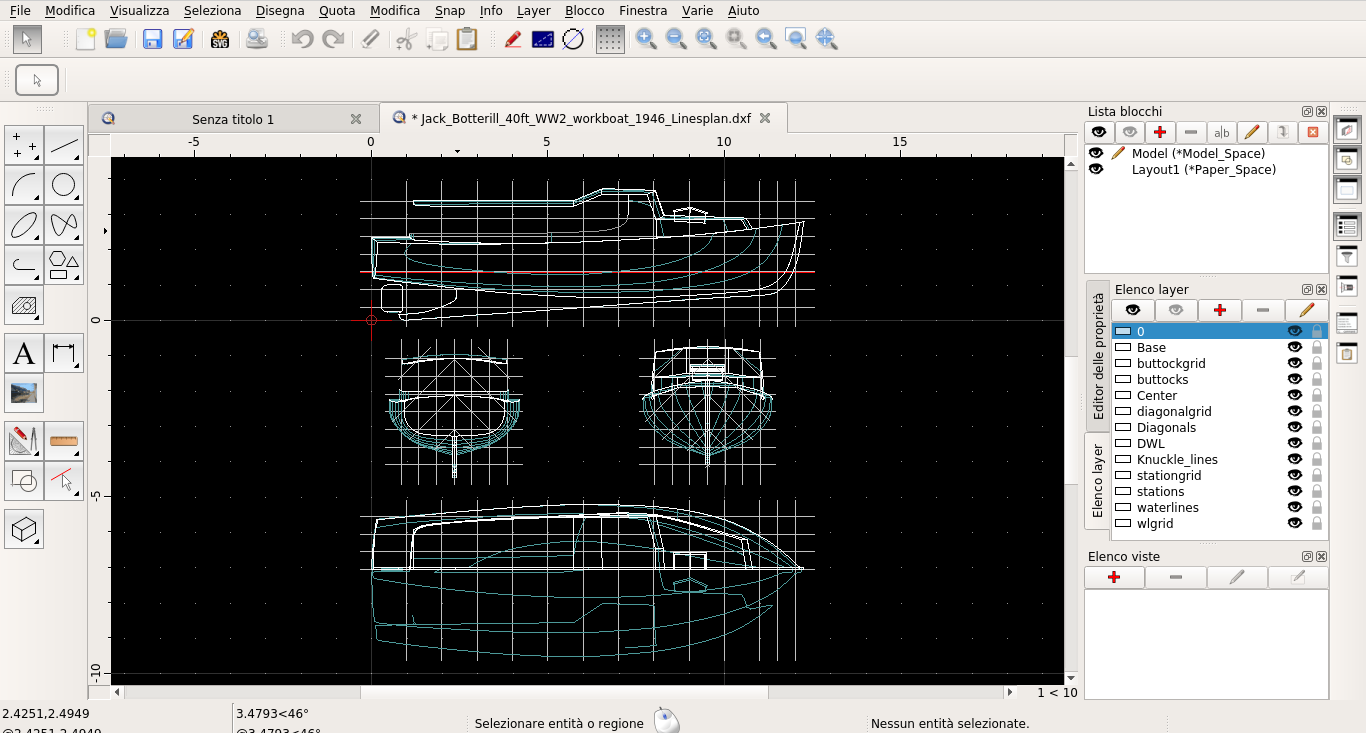
Task: Export as SVG using the SVG icon
Action: click(x=220, y=39)
